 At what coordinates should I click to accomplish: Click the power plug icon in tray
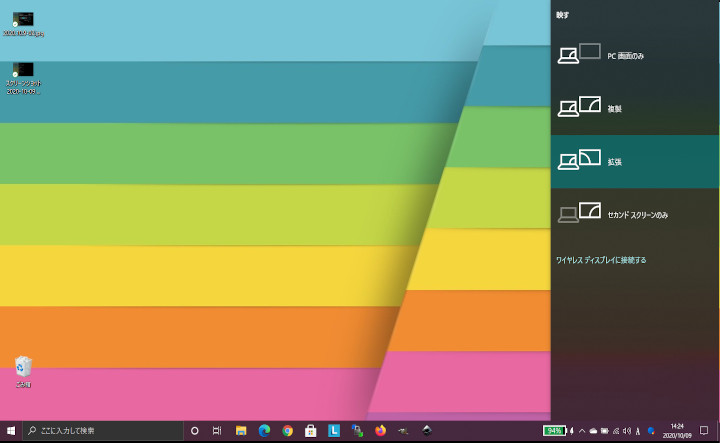tap(572, 431)
